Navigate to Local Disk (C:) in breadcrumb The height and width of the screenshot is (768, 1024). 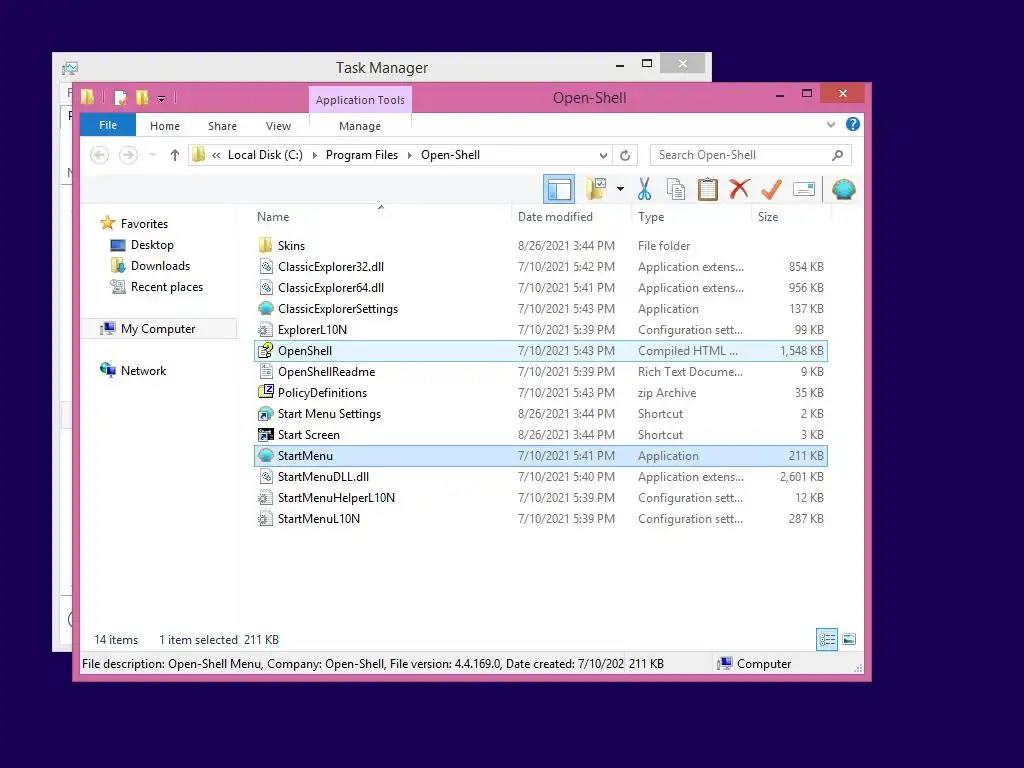[265, 155]
